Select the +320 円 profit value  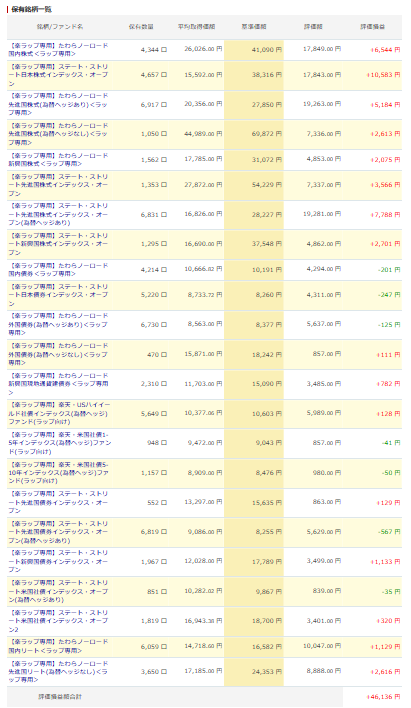pos(388,621)
